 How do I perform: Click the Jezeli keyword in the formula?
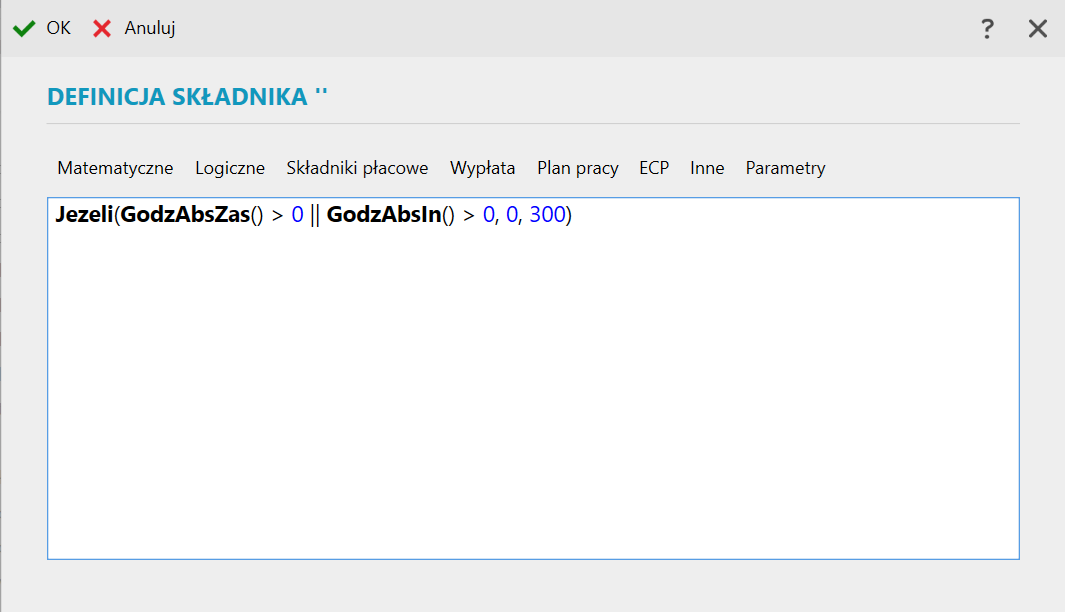click(84, 215)
